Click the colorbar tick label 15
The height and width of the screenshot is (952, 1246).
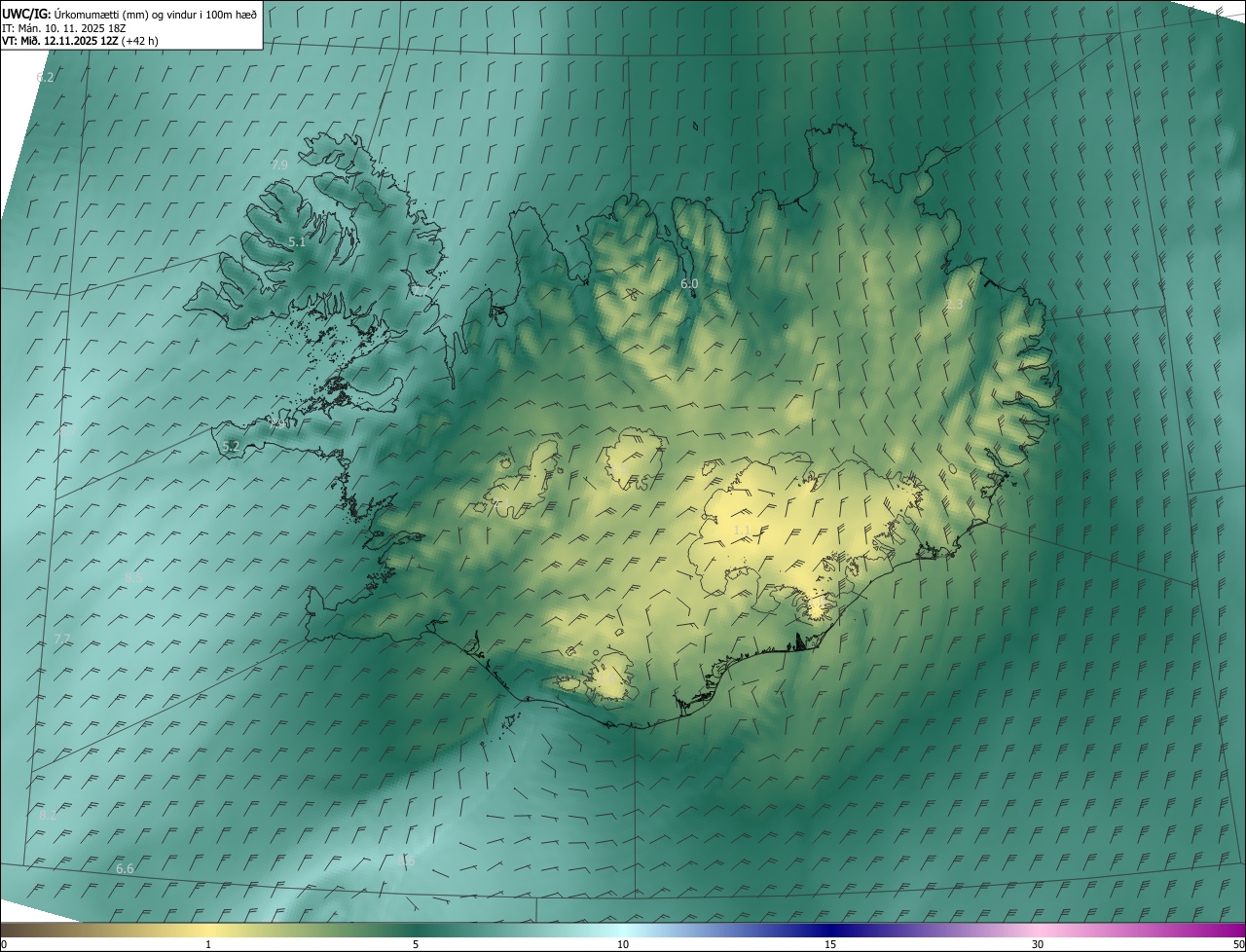(830, 944)
